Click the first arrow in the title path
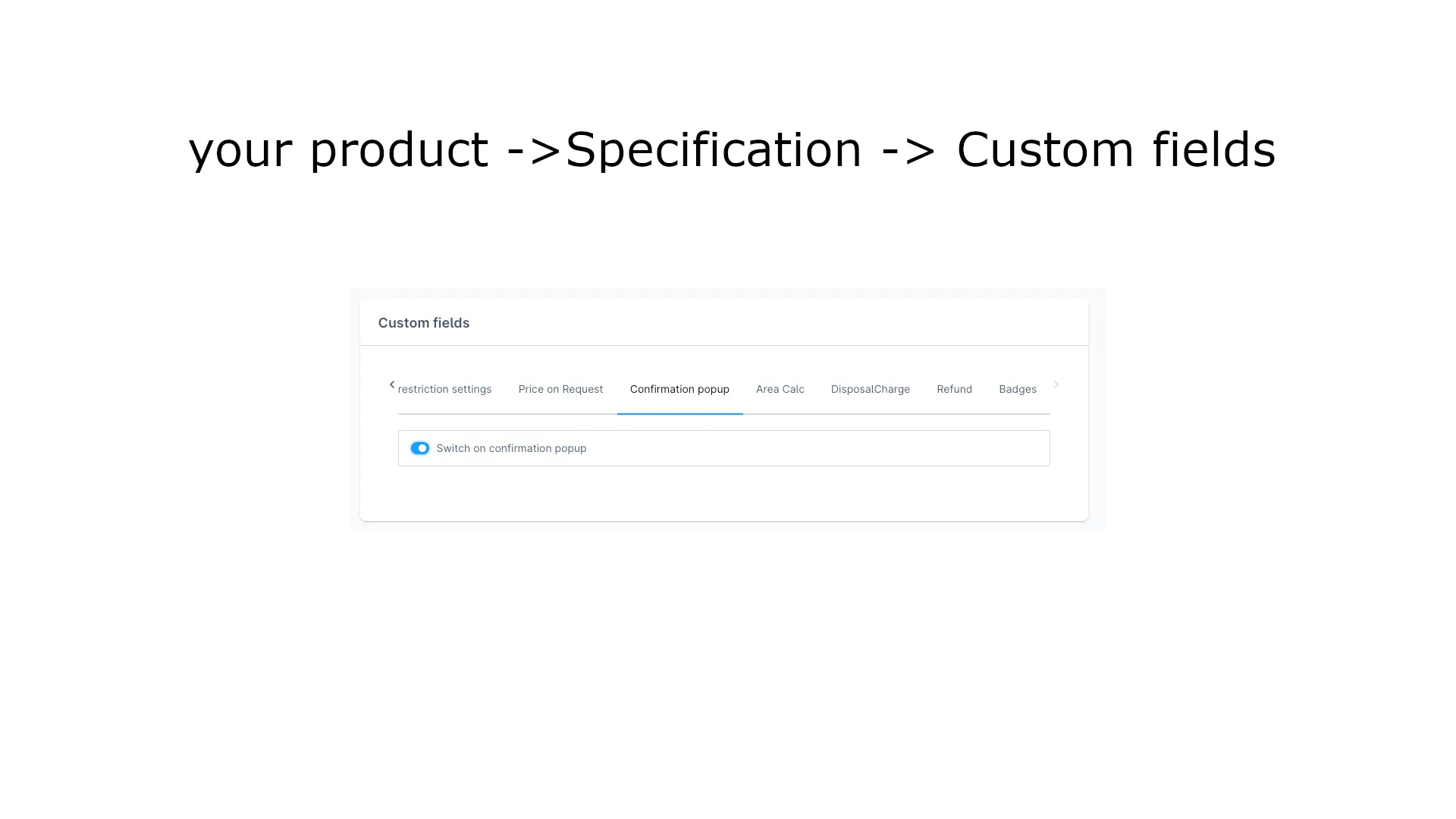The height and width of the screenshot is (819, 1456). pos(534,149)
